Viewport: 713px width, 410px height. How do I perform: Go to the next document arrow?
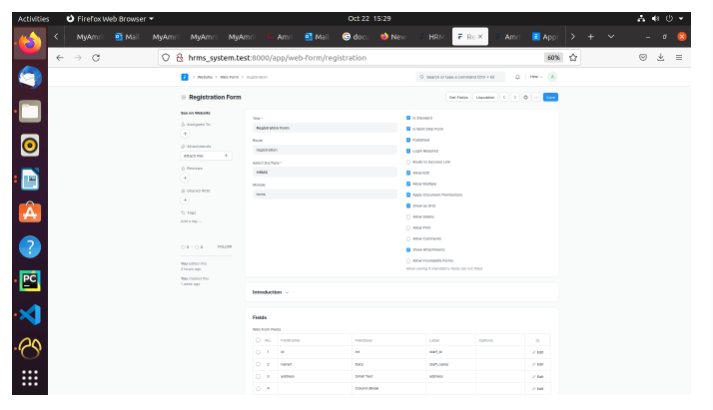pos(515,97)
